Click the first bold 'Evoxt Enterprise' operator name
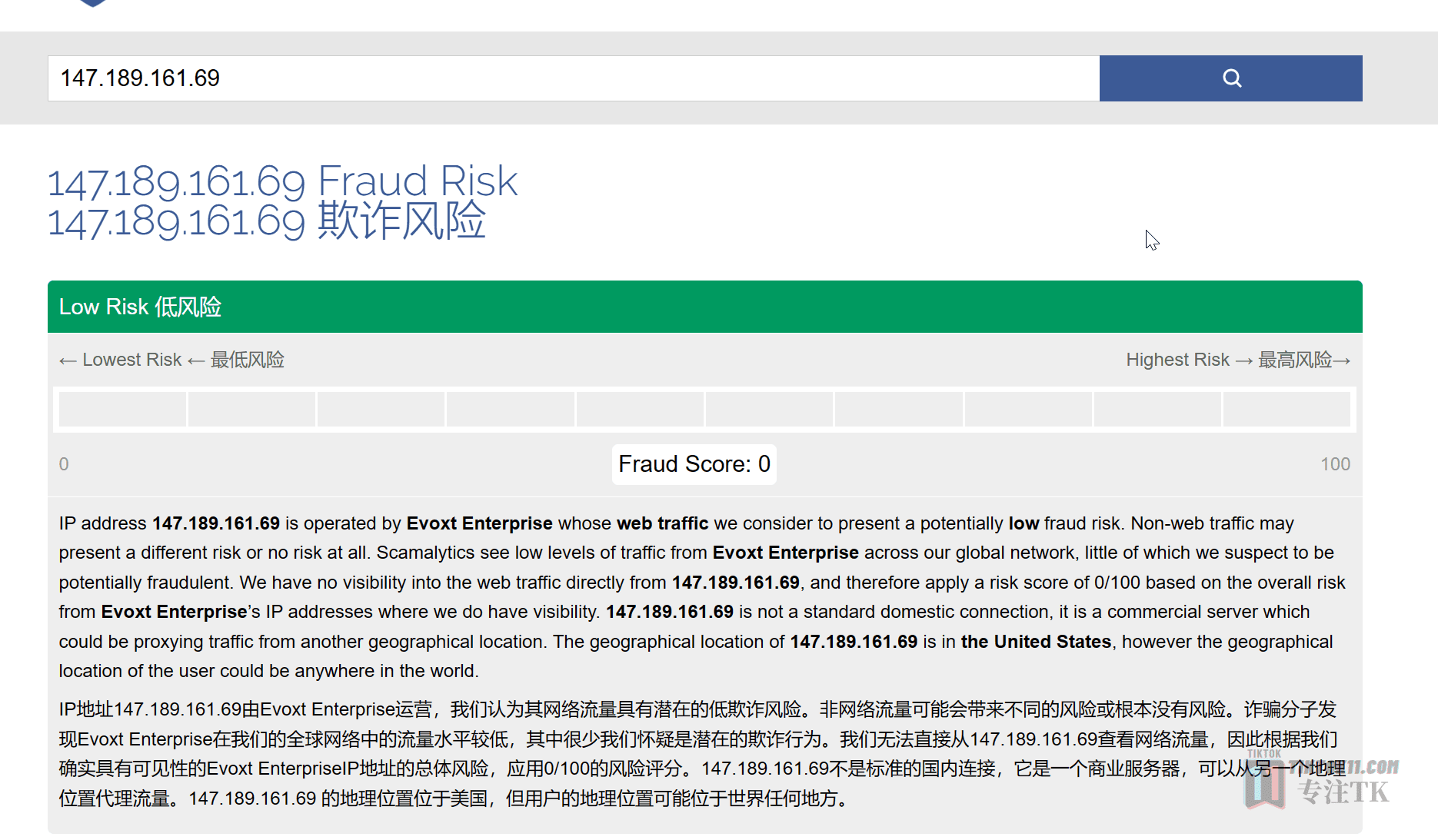The width and height of the screenshot is (1438, 840). (x=479, y=523)
